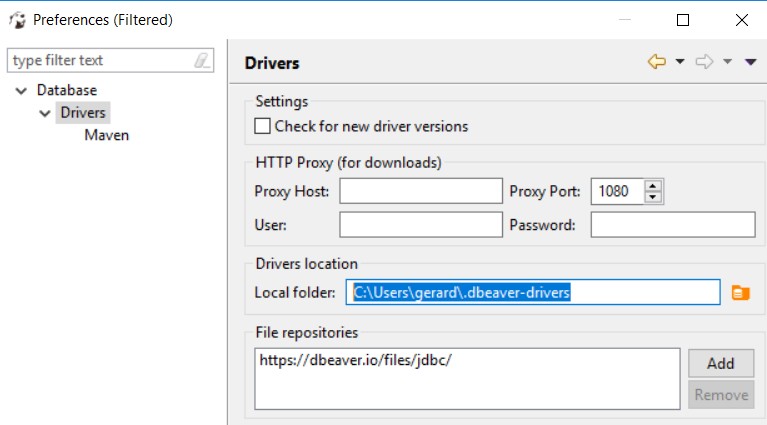767x425 pixels.
Task: Click the proxy Password field
Action: click(x=672, y=225)
